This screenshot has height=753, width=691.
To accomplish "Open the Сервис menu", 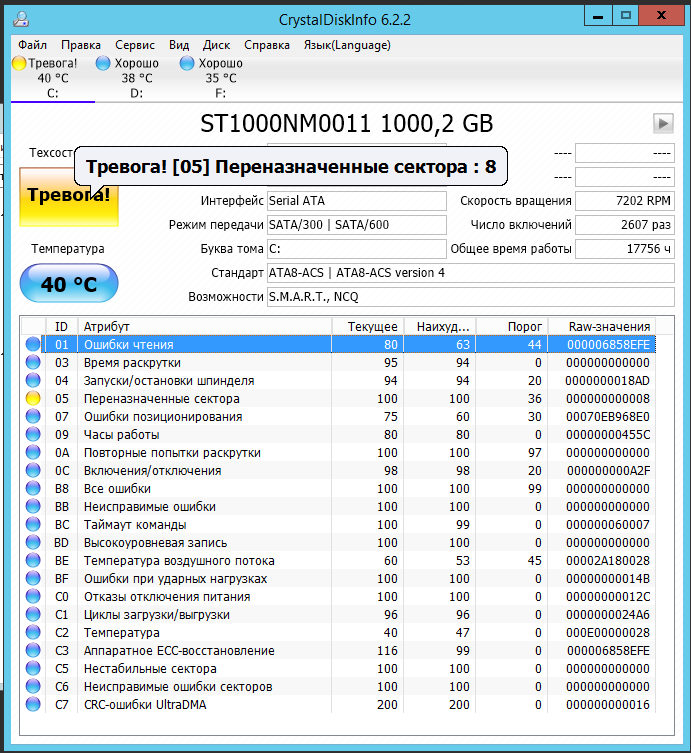I will coord(135,45).
